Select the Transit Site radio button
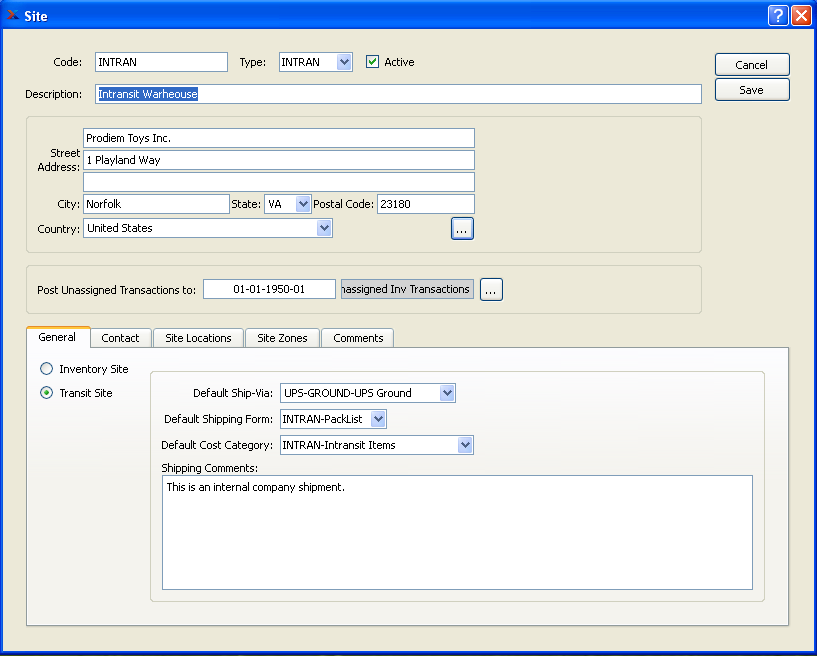The width and height of the screenshot is (817, 656). coord(46,393)
